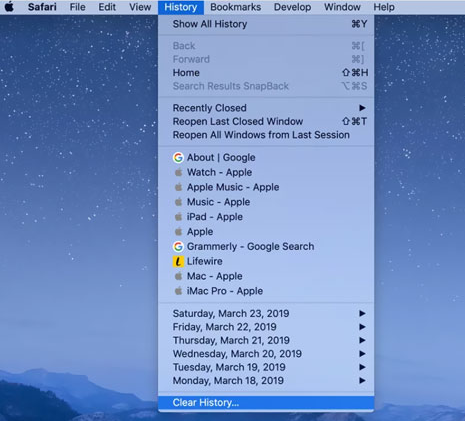Click Apple favicon beside iPad - Apple

(179, 217)
